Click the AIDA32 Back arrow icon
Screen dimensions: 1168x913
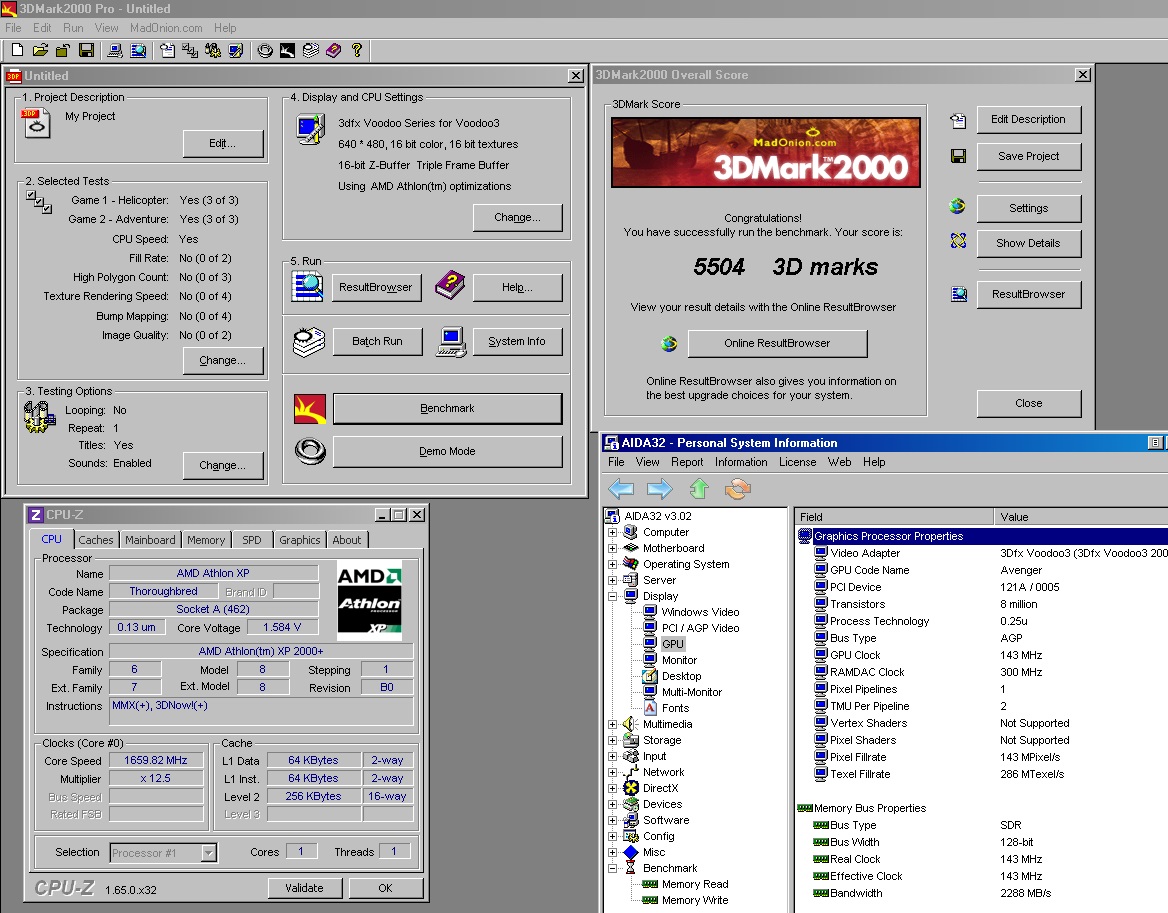point(621,489)
